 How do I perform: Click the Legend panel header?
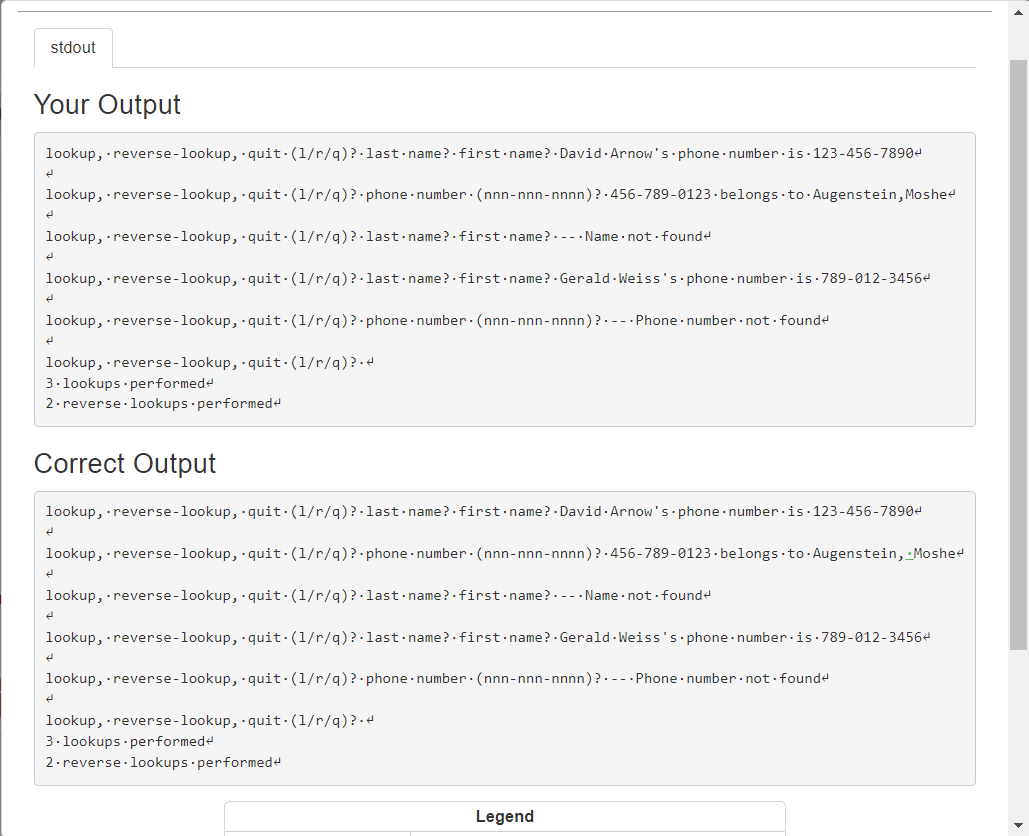[x=505, y=816]
